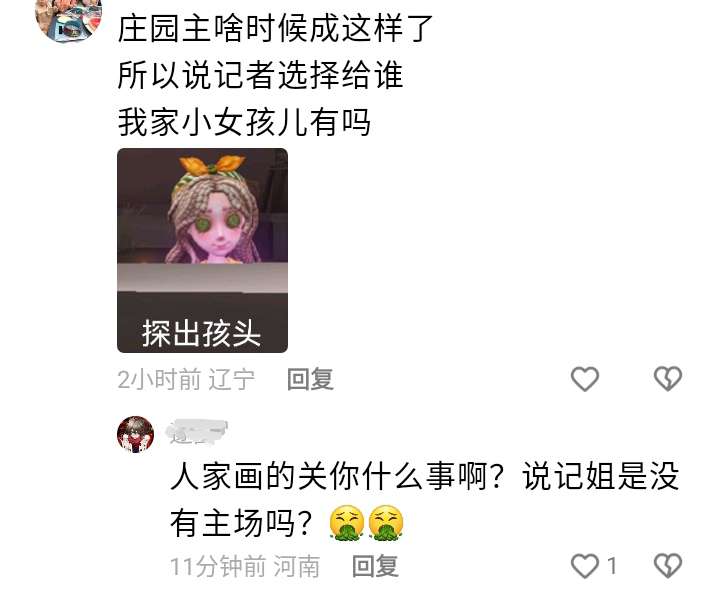This screenshot has height=596, width=720.
Task: Dislike the 辽宁 comment with broken heart
Action: click(668, 379)
